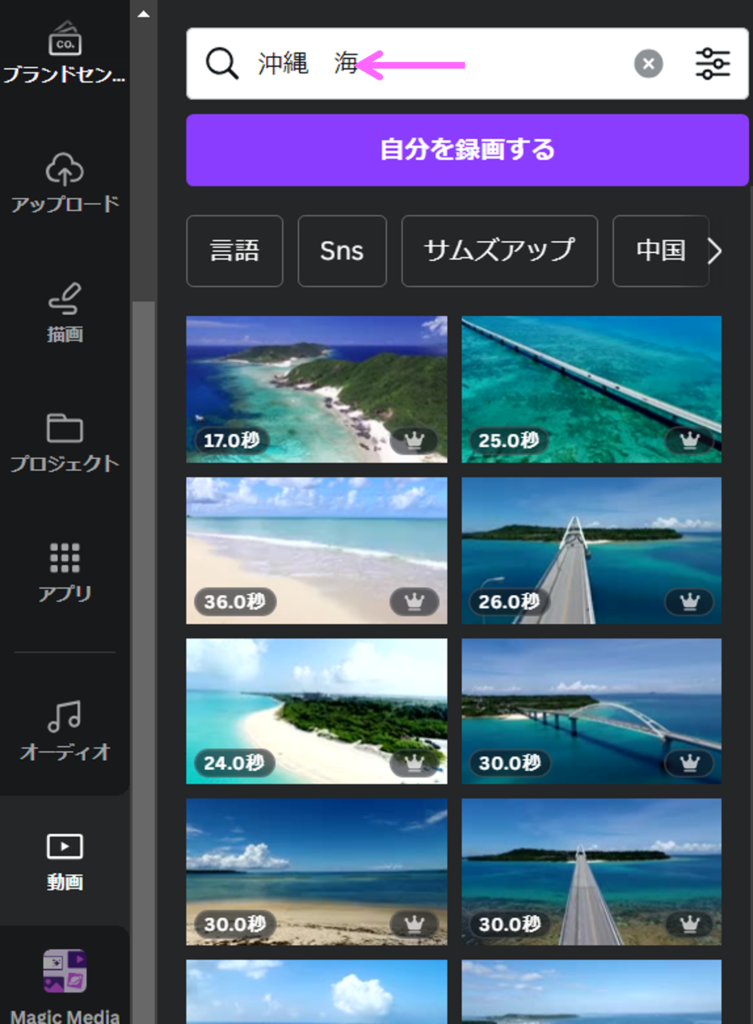This screenshot has width=753, height=1024.
Task: Click crown icon on 25.0秒 bridge video
Action: point(689,441)
